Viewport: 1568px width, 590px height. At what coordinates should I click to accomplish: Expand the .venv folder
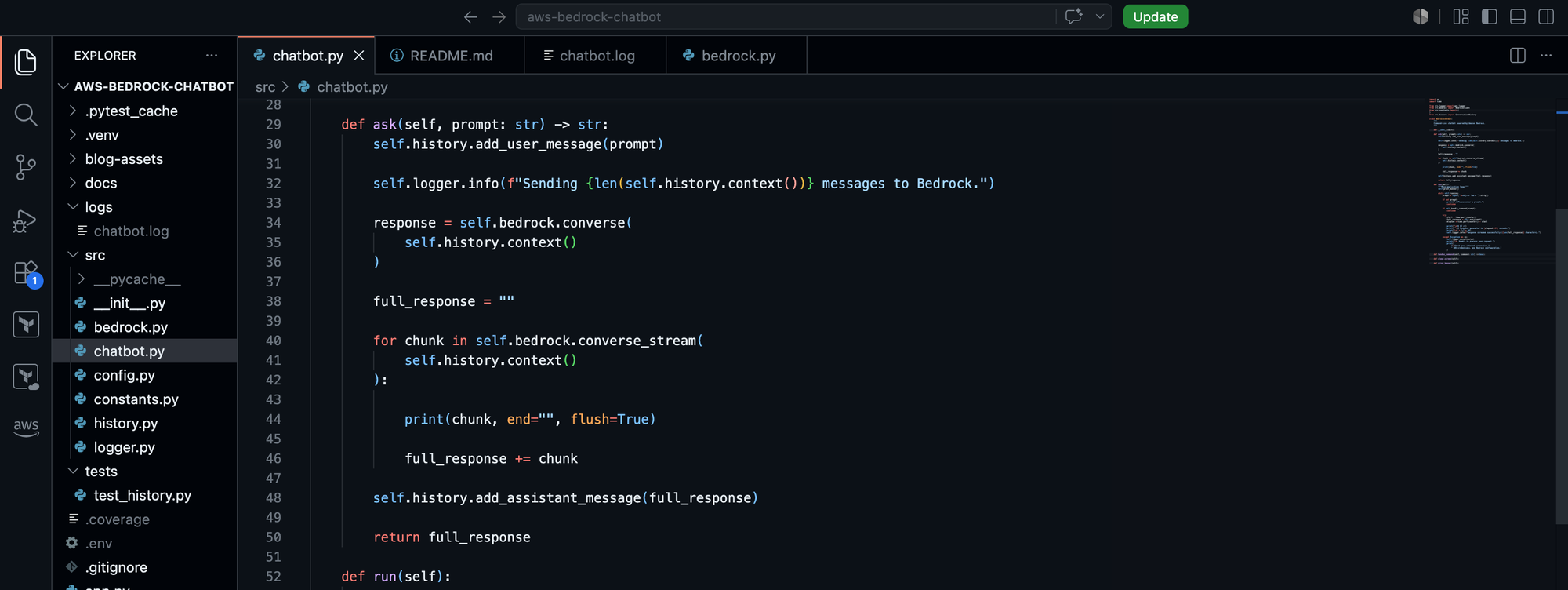click(x=145, y=135)
